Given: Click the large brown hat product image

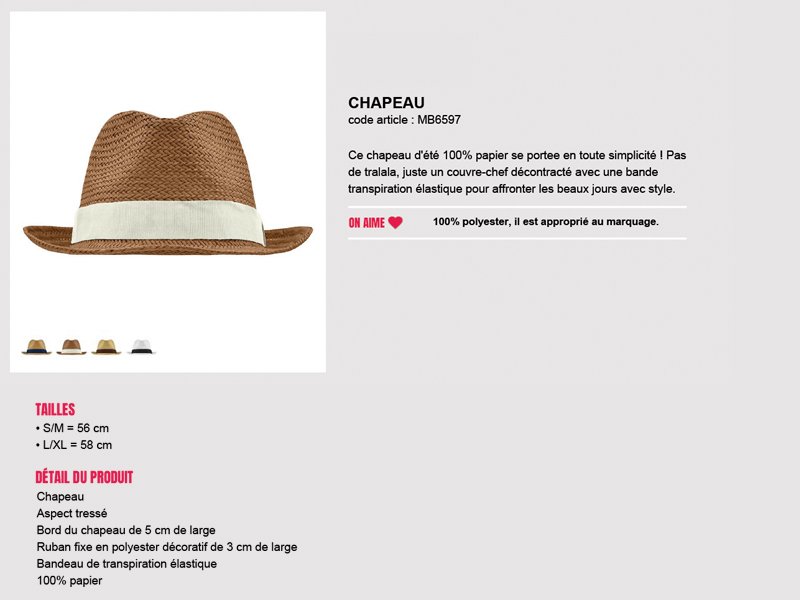Looking at the screenshot, I should coord(168,185).
